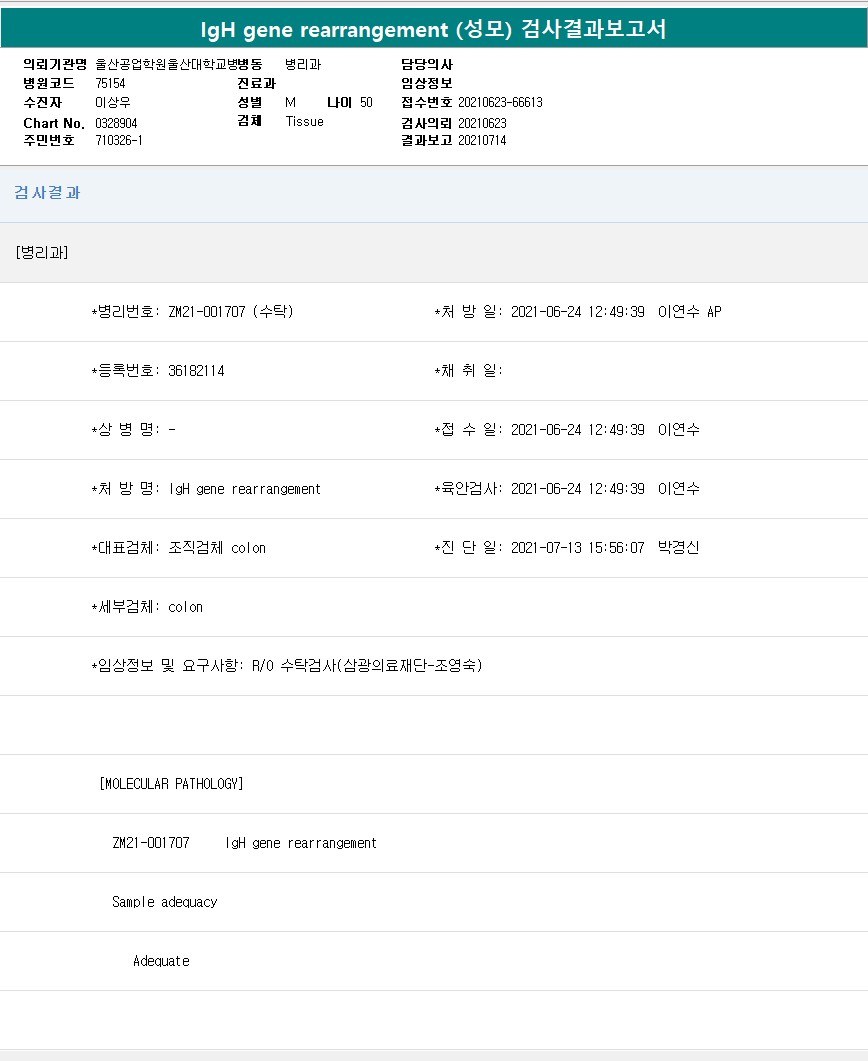Select the 대표검체 조직검체 colon row

tap(179, 548)
